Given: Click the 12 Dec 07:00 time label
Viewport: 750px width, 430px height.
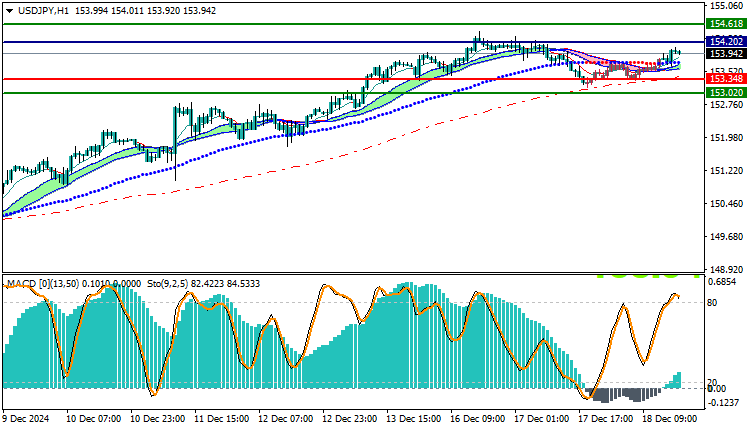Looking at the screenshot, I should tap(286, 419).
